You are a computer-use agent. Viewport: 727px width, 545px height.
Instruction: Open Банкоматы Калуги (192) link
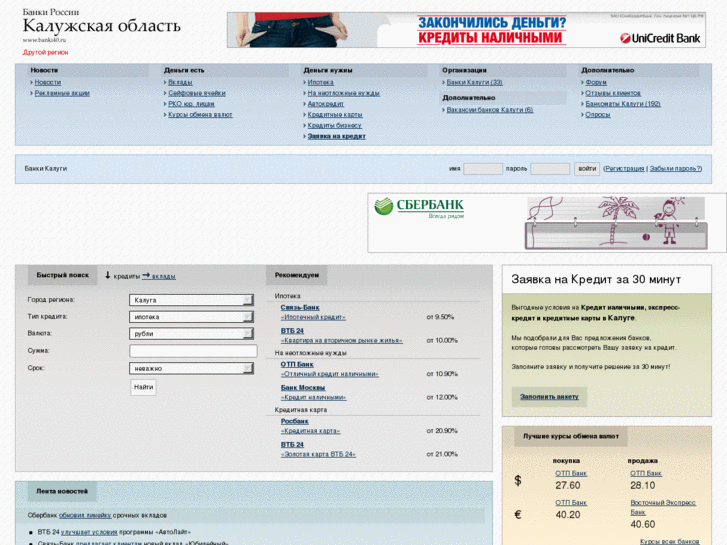pos(623,103)
